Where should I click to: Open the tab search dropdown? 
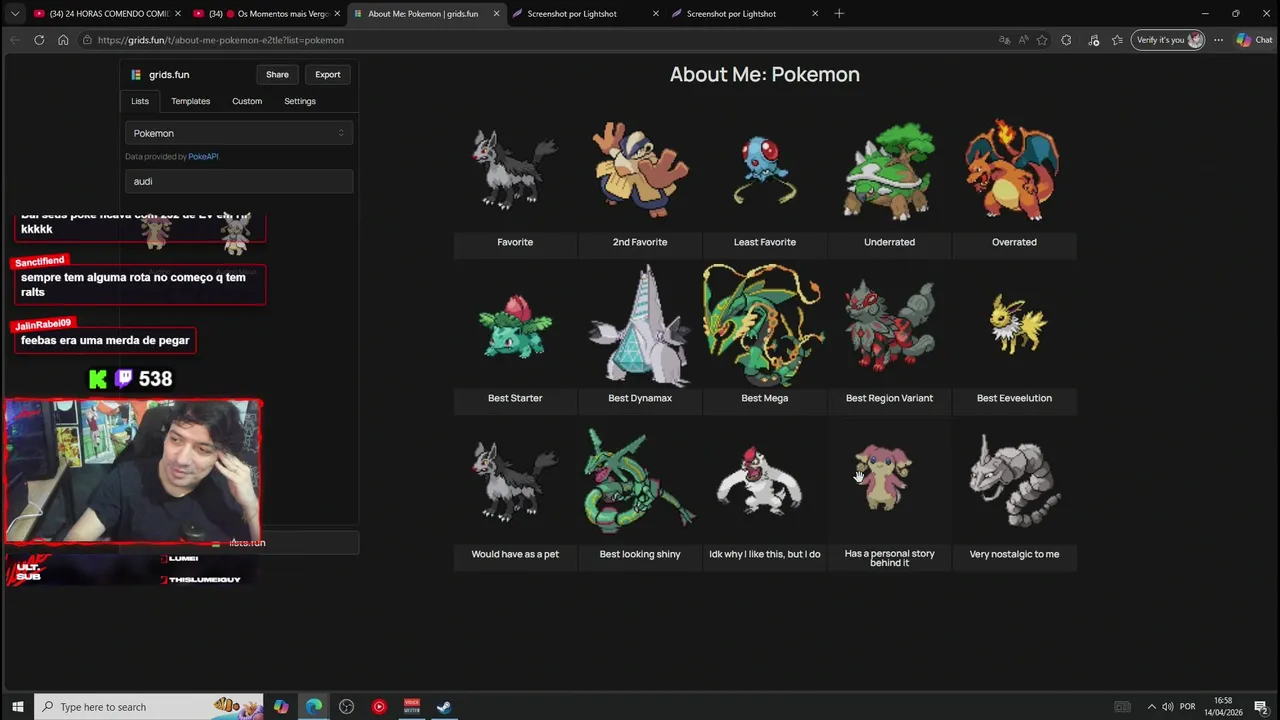[14, 14]
